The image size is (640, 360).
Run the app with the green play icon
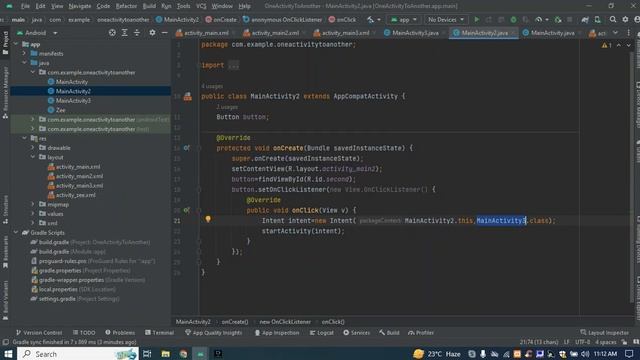point(476,20)
